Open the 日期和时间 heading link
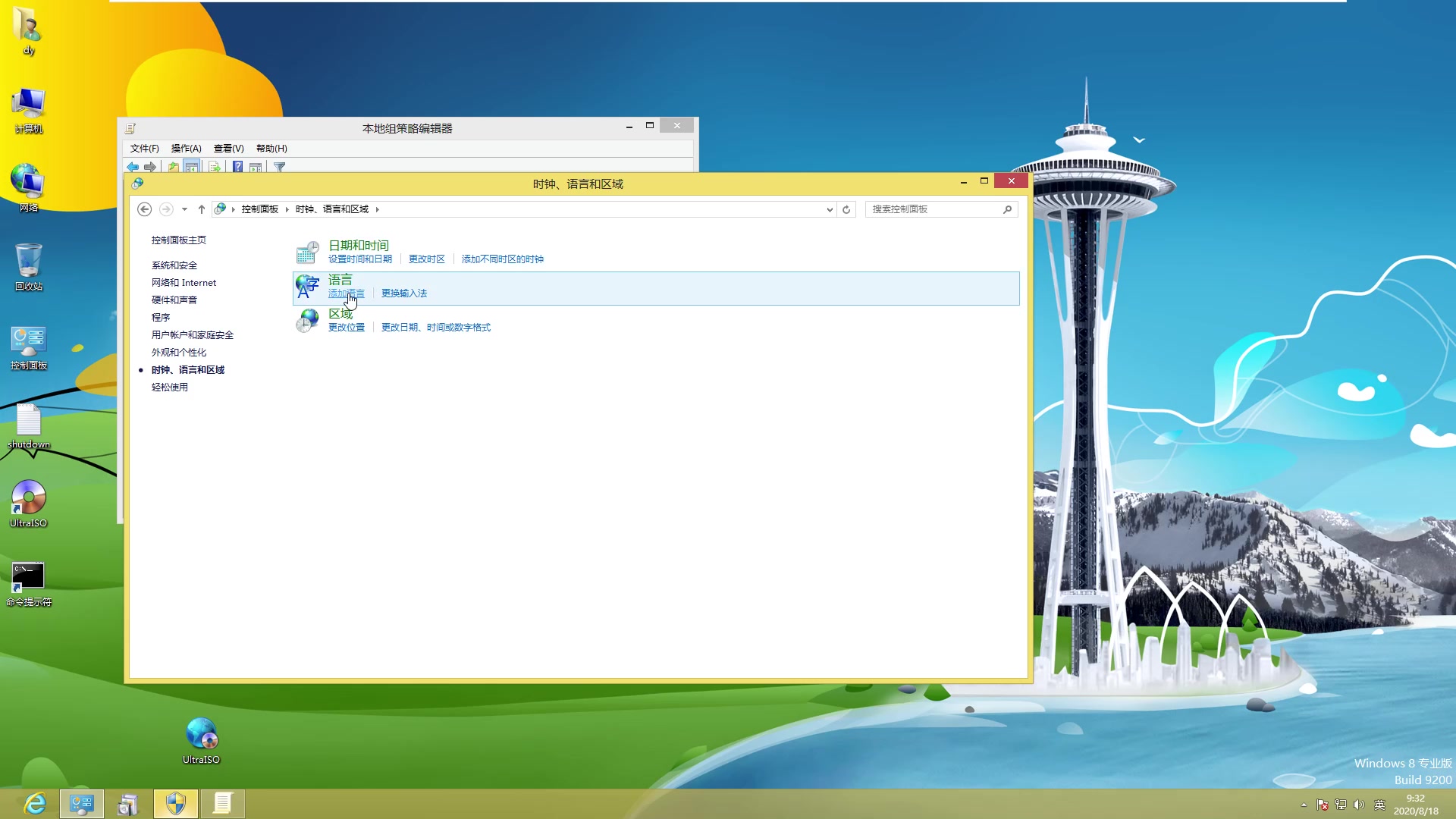The width and height of the screenshot is (1456, 819). pos(359,246)
